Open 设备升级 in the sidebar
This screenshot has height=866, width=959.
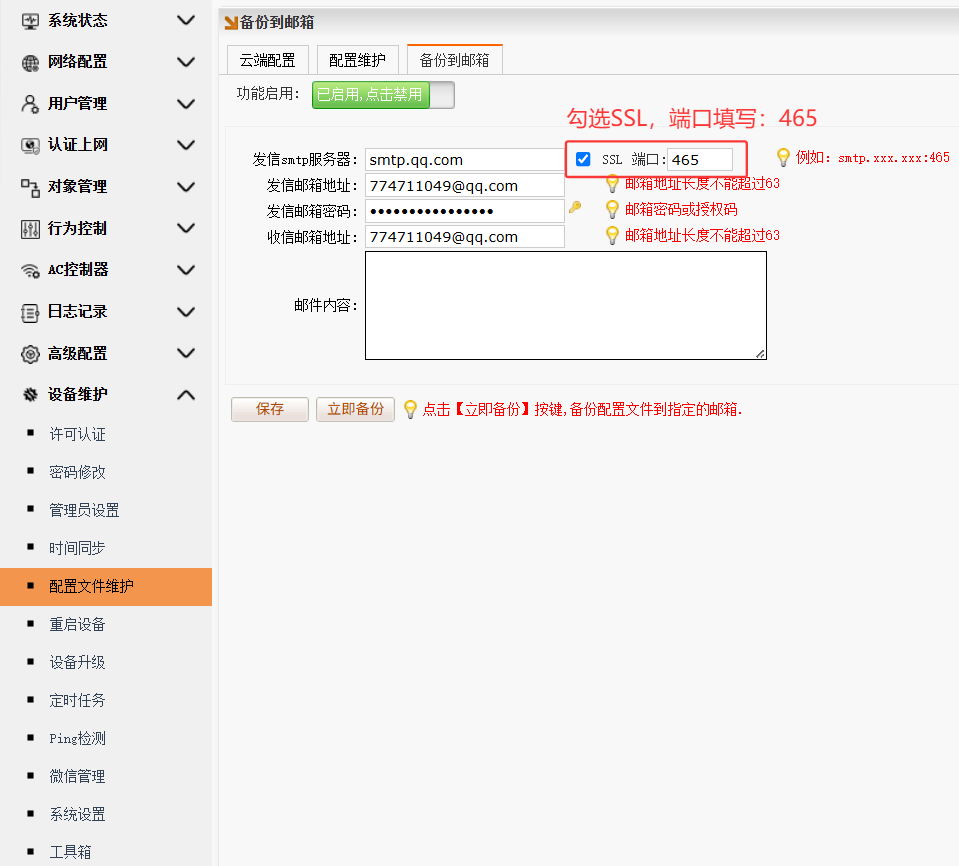(77, 662)
